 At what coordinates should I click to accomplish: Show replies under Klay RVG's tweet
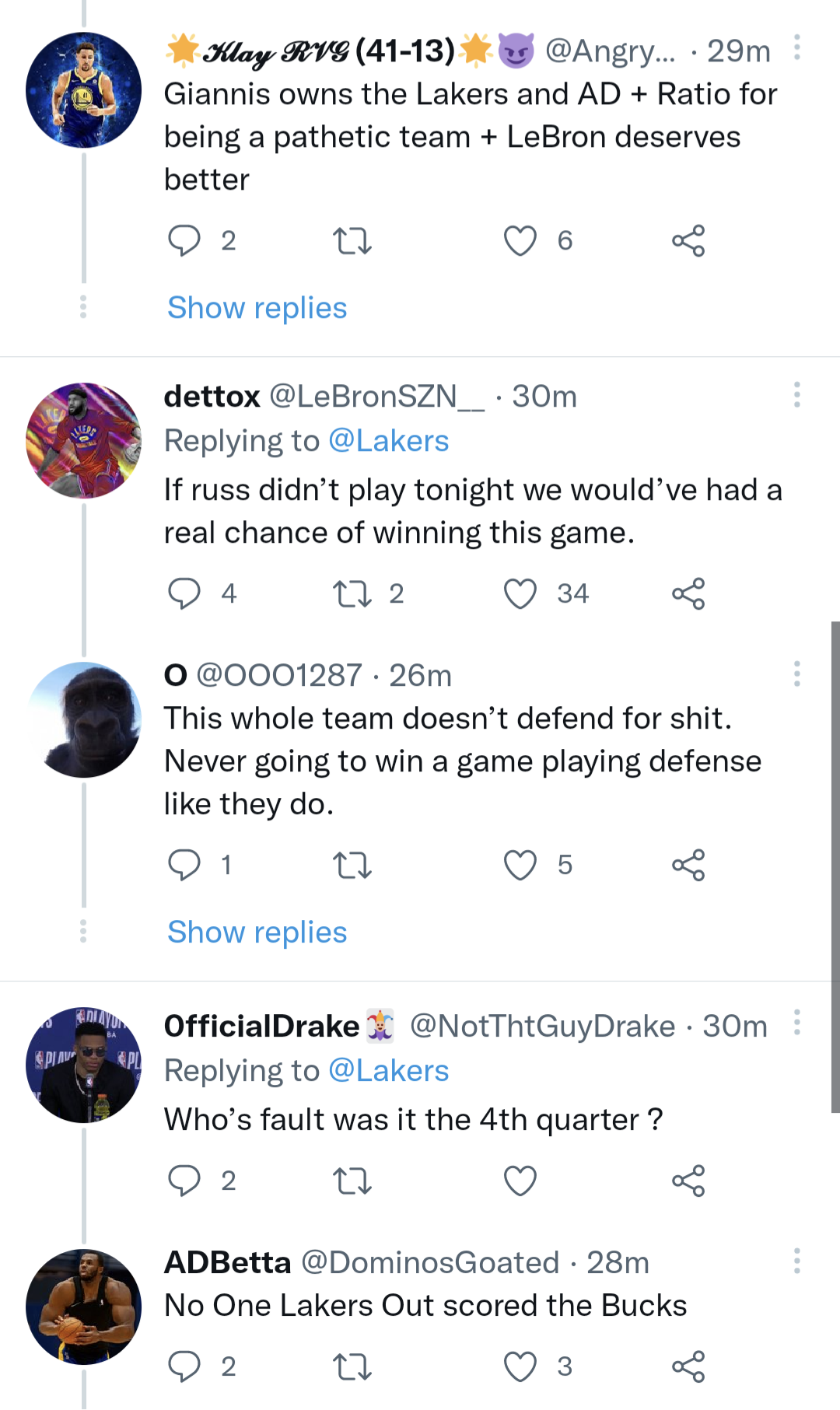point(257,308)
